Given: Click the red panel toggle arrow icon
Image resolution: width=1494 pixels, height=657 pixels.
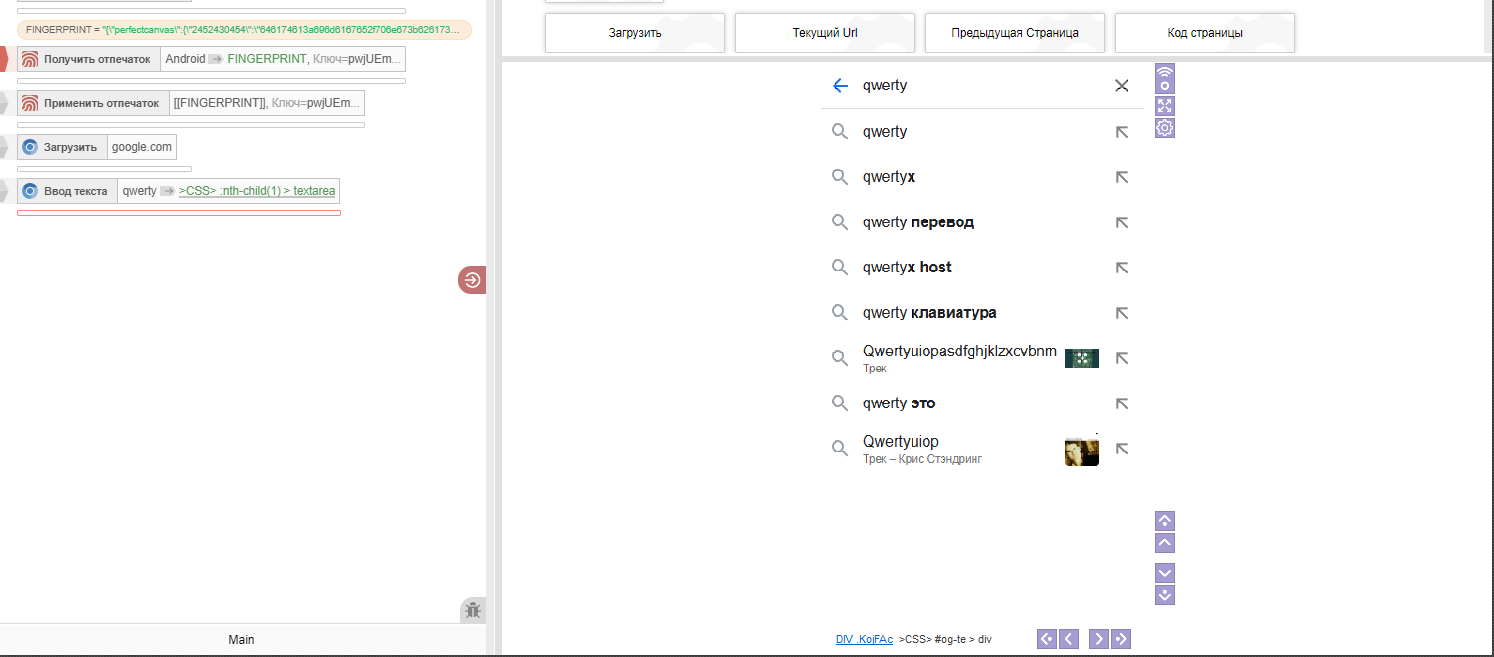Looking at the screenshot, I should pyautogui.click(x=472, y=280).
